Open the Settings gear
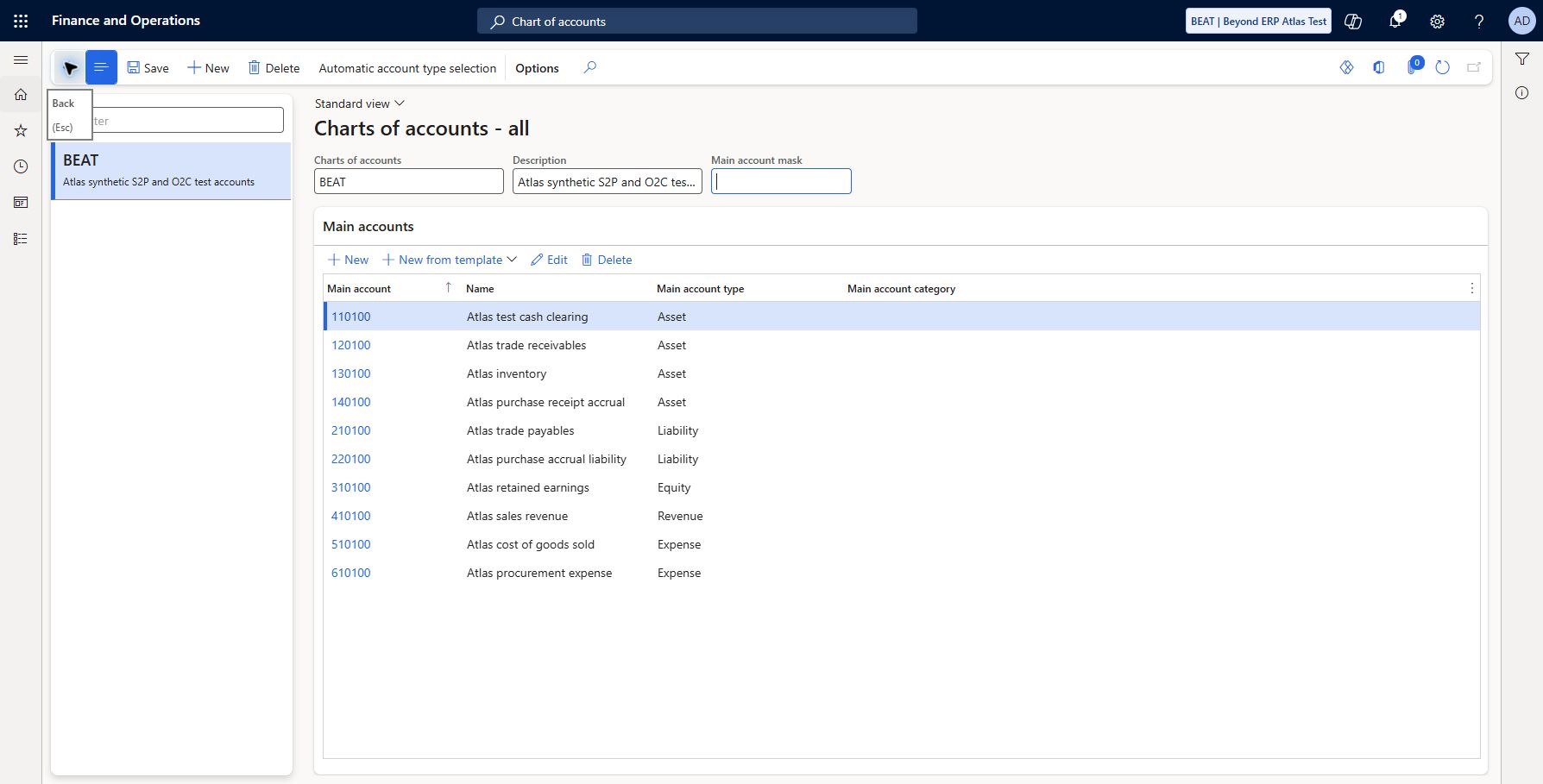The width and height of the screenshot is (1543, 784). (x=1437, y=21)
